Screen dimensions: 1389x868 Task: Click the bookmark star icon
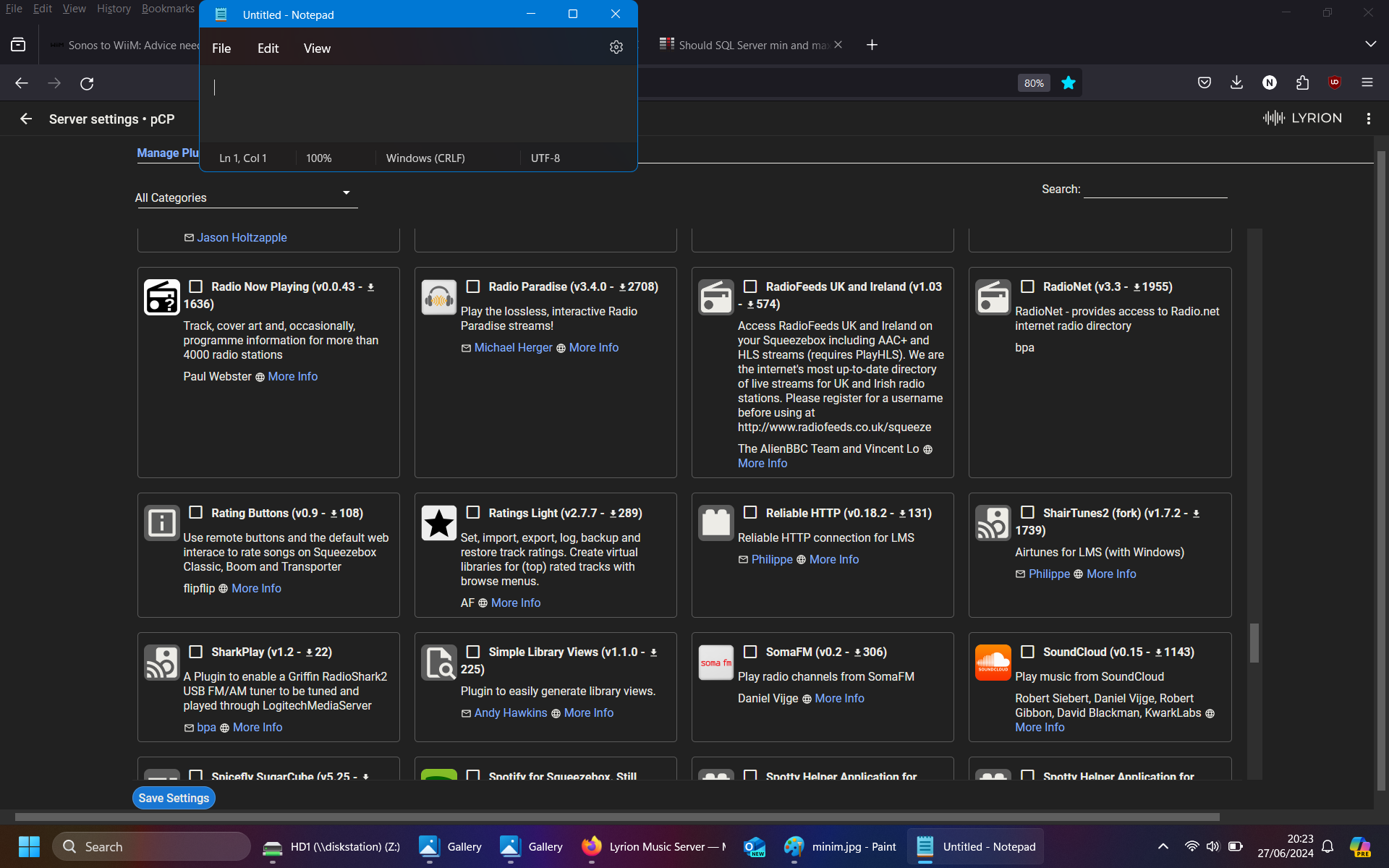click(1069, 83)
